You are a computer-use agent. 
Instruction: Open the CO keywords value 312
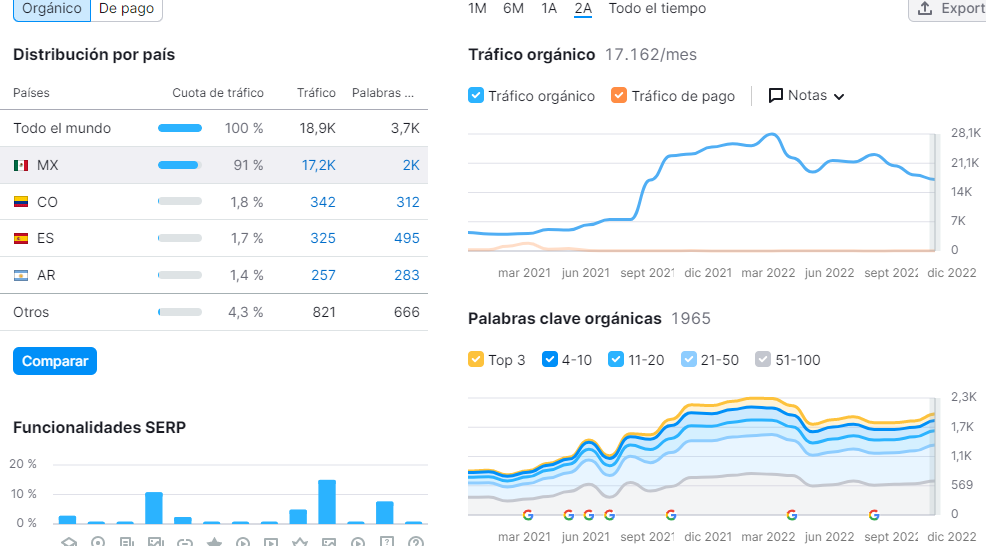click(x=407, y=202)
